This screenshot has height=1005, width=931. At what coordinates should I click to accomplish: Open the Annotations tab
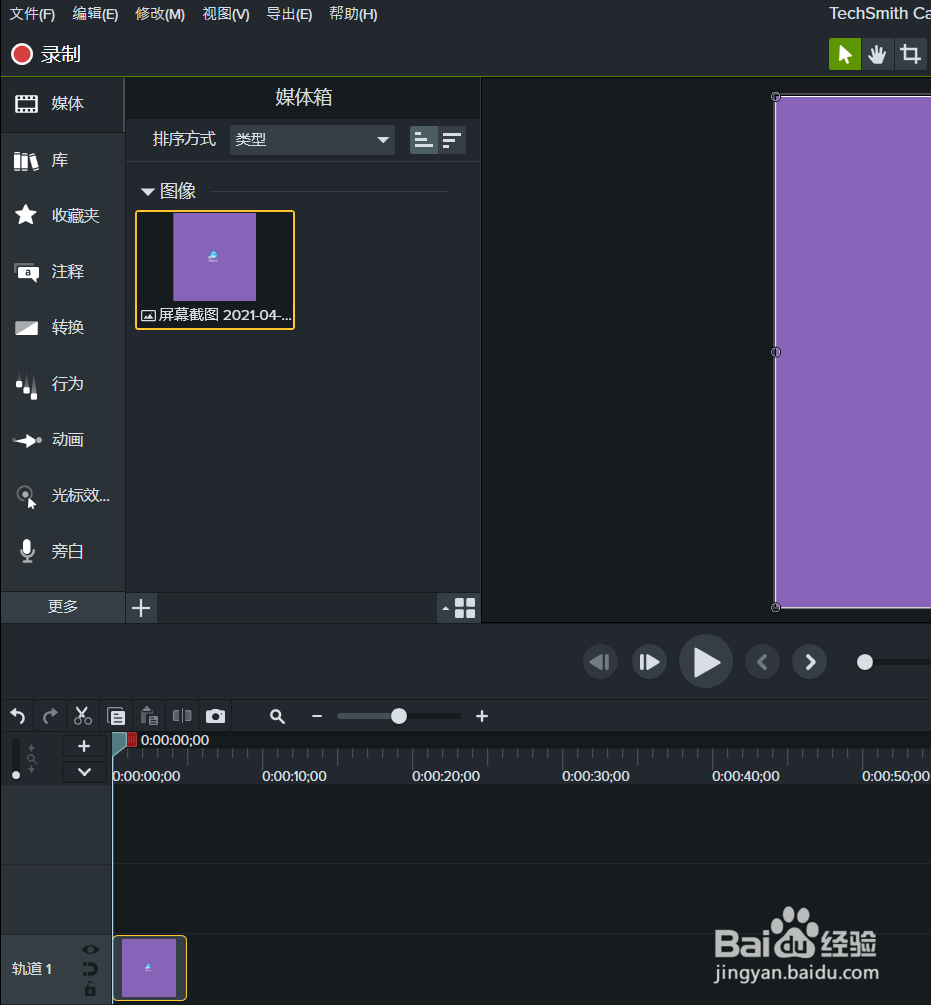[62, 272]
